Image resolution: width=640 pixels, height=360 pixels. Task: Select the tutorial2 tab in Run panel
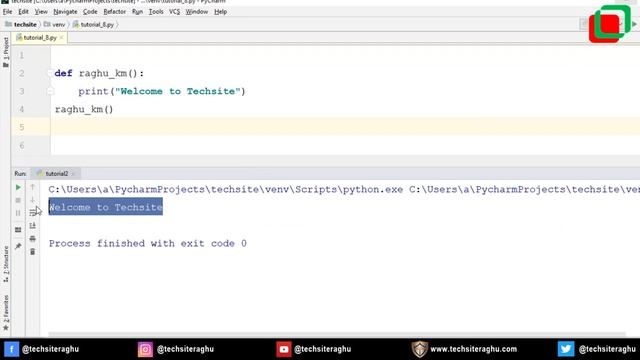(56, 174)
